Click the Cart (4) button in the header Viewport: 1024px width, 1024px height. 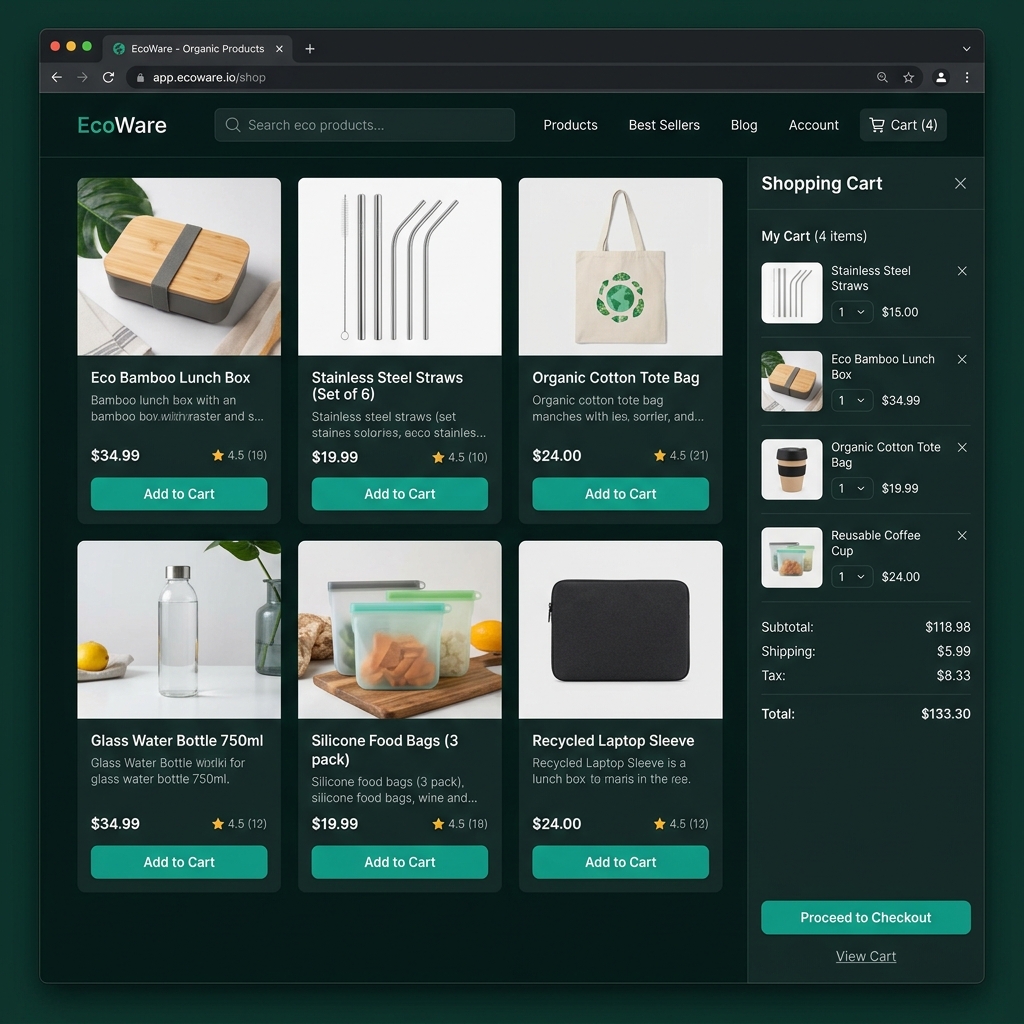(x=903, y=125)
